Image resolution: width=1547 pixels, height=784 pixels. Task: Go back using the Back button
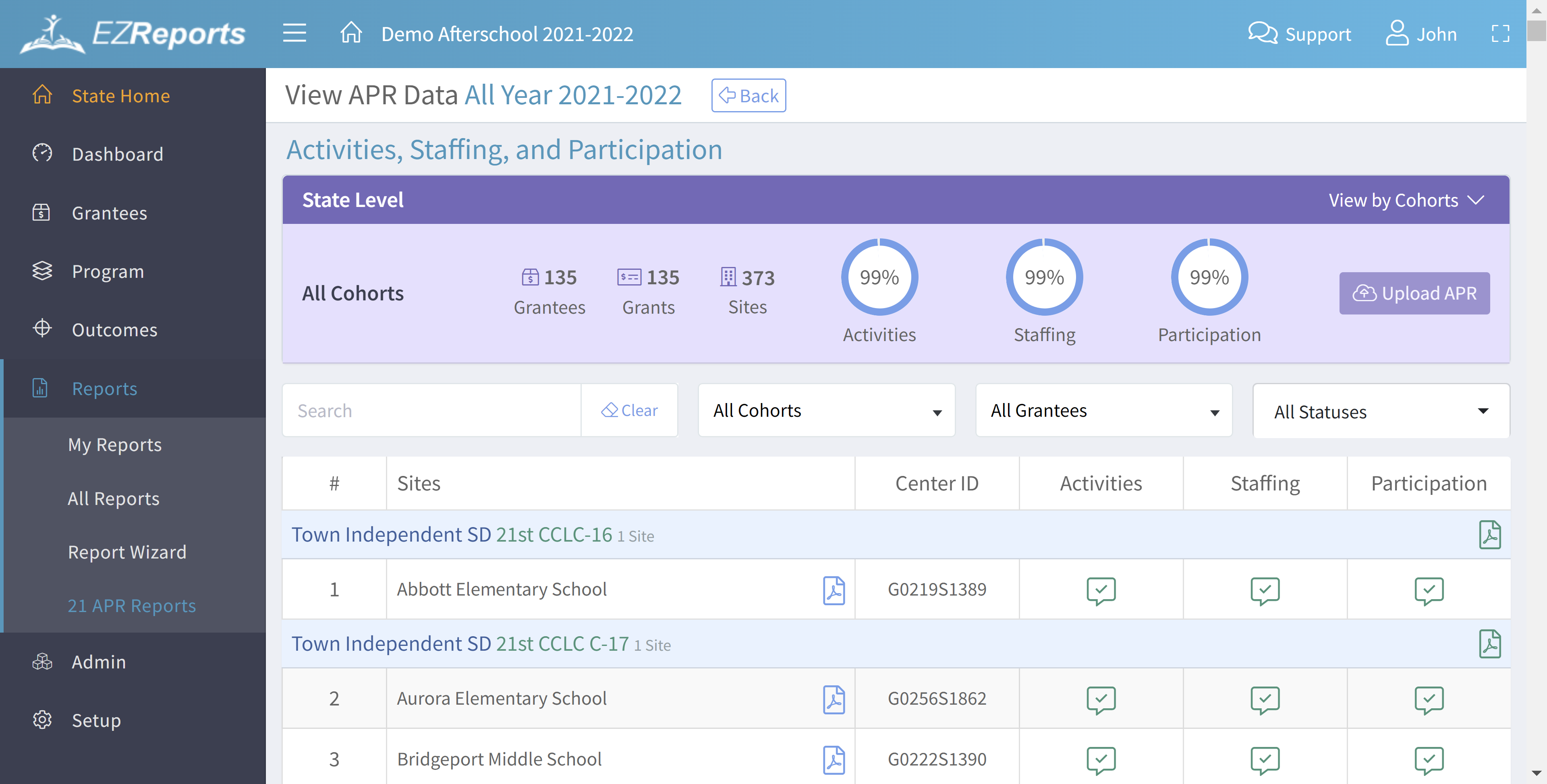click(x=748, y=95)
